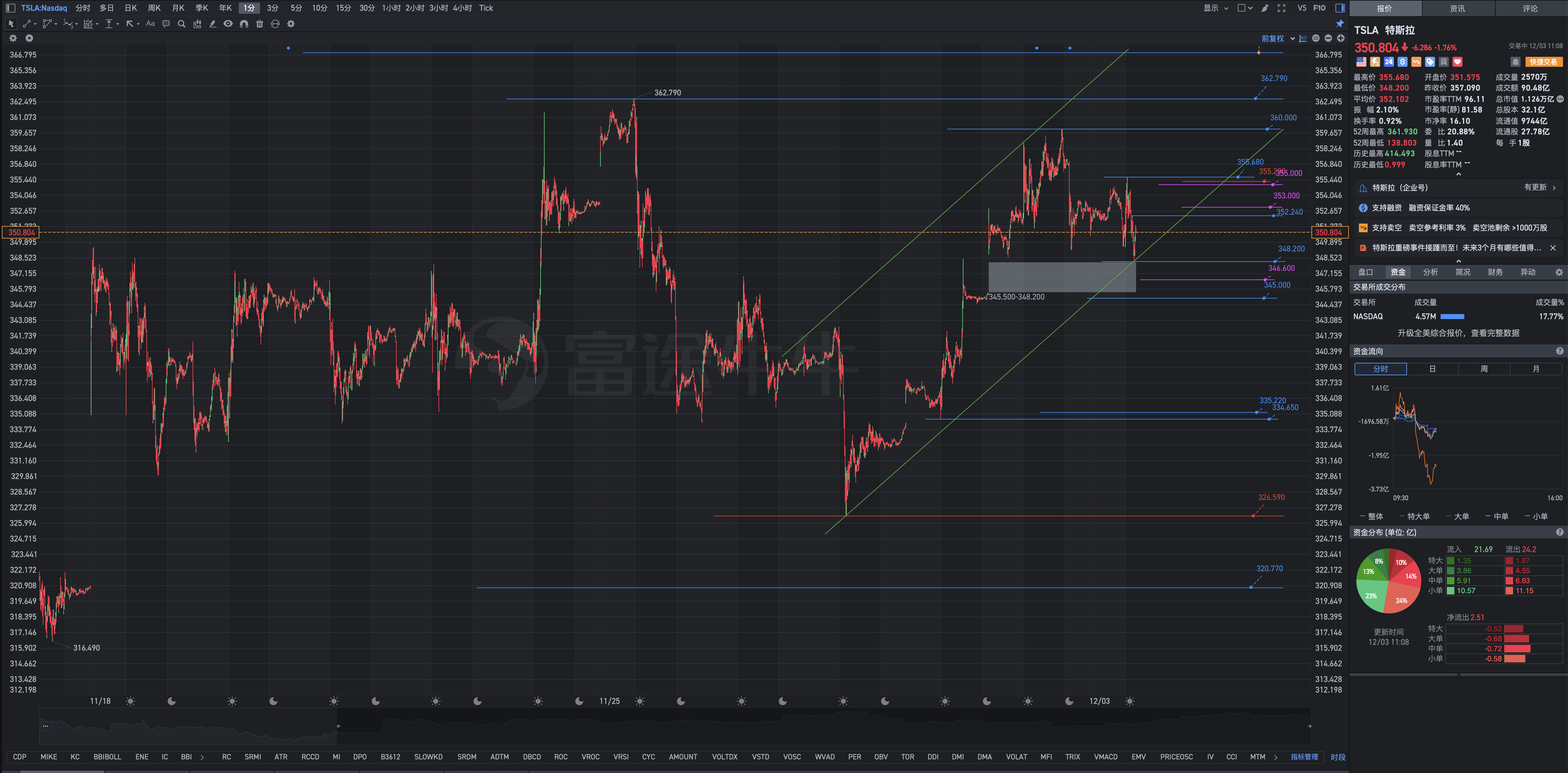Show more indicators chevron after BBI

click(x=202, y=757)
